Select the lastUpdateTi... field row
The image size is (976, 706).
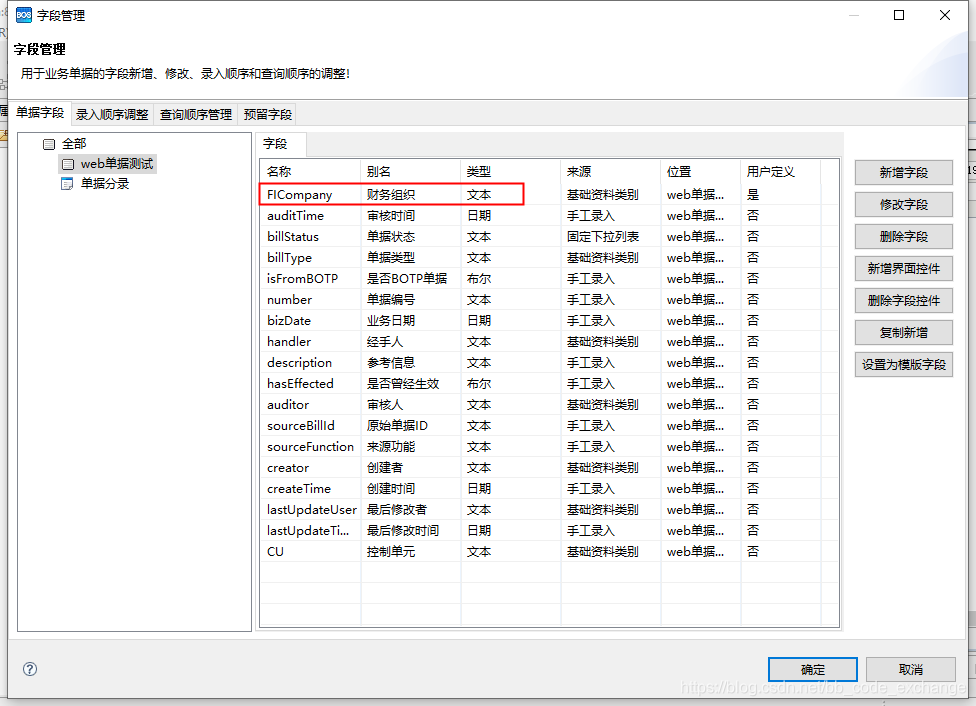click(550, 530)
